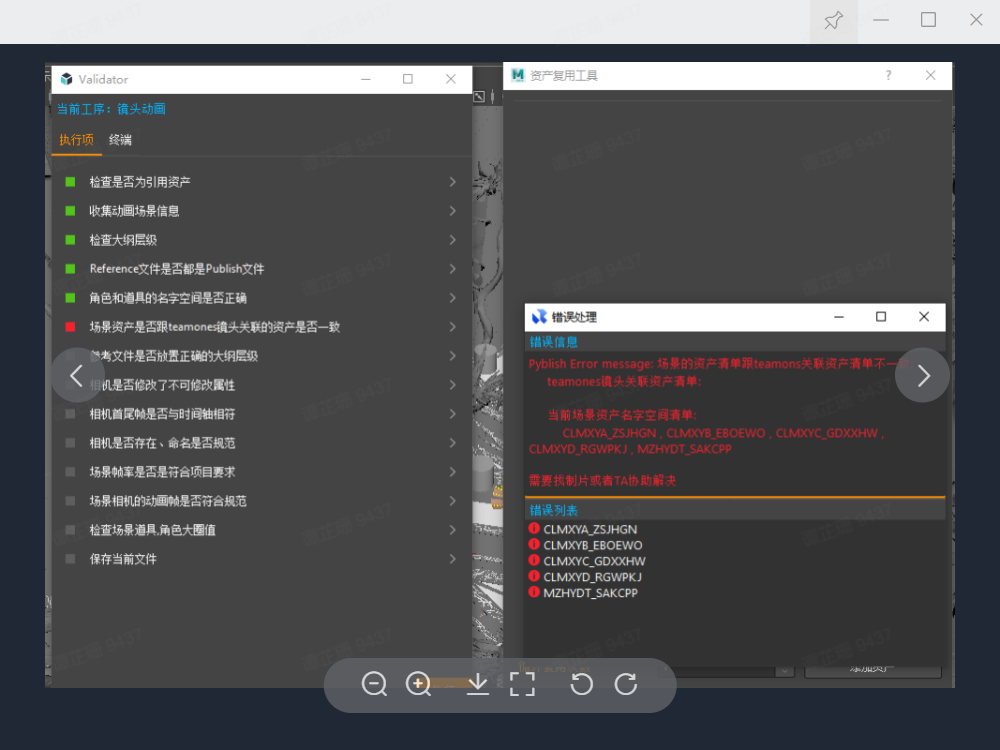Screen dimensions: 1000x750
Task: Expand the 检查场景道具,角色大圈值 arrow
Action: (452, 530)
